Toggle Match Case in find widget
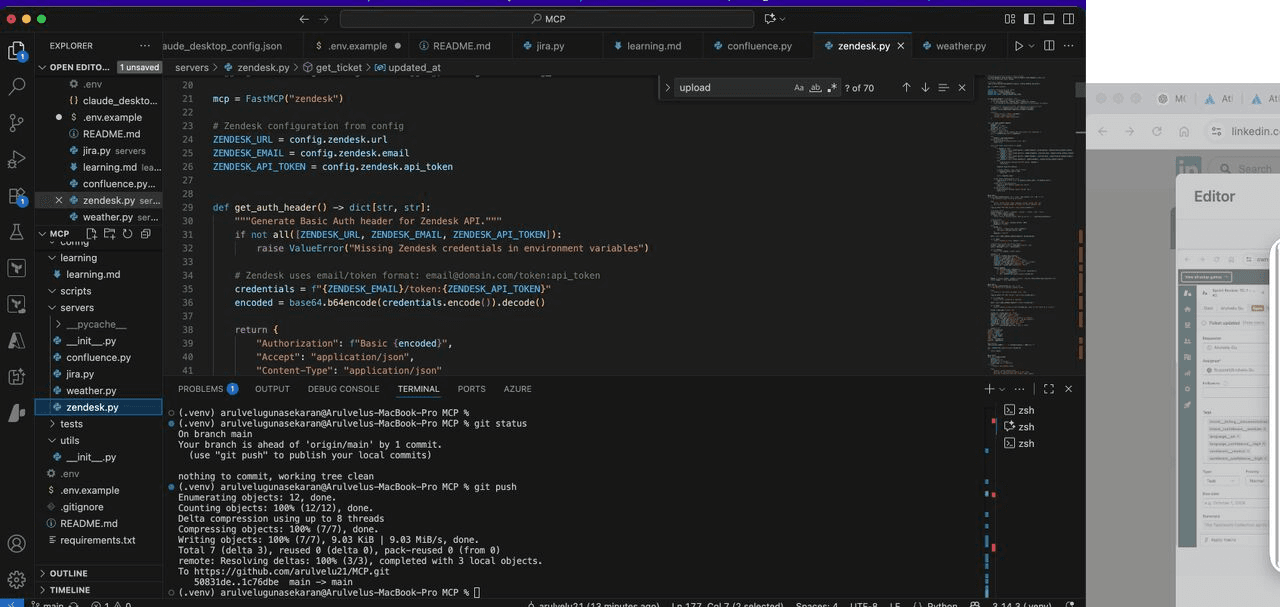Viewport: 1280px width, 607px height. click(799, 88)
